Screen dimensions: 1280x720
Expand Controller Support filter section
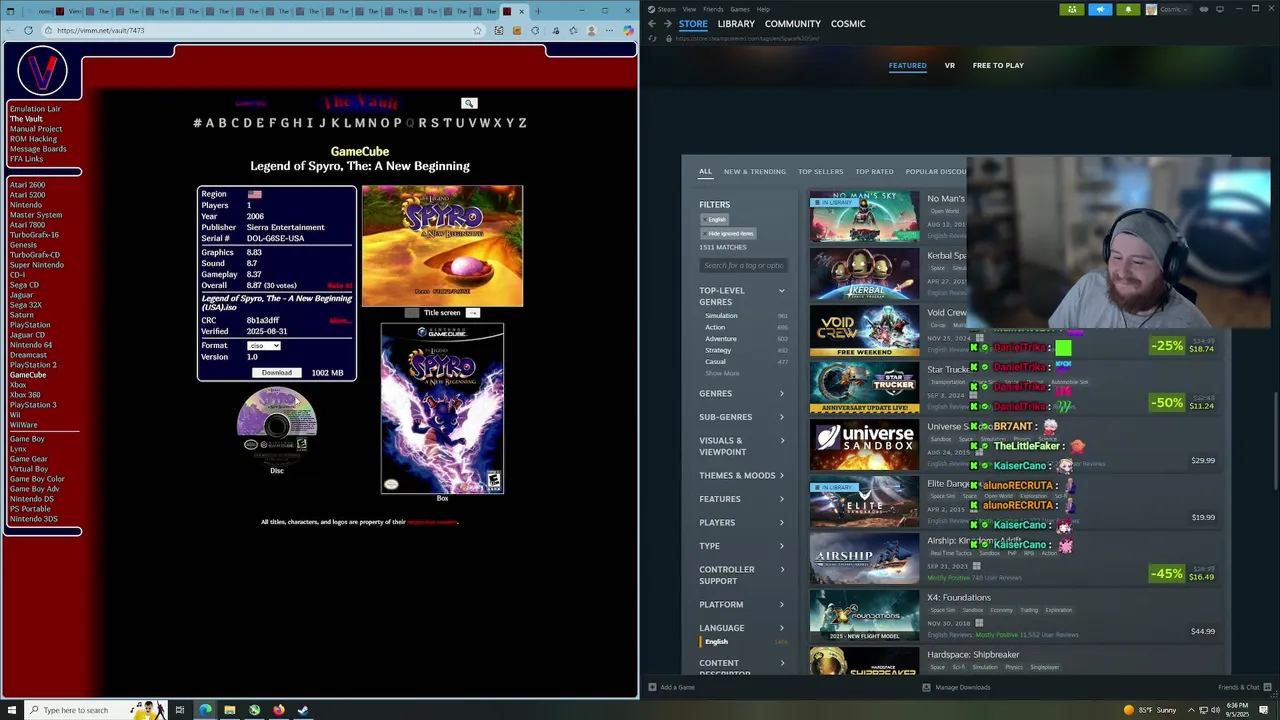(742, 575)
